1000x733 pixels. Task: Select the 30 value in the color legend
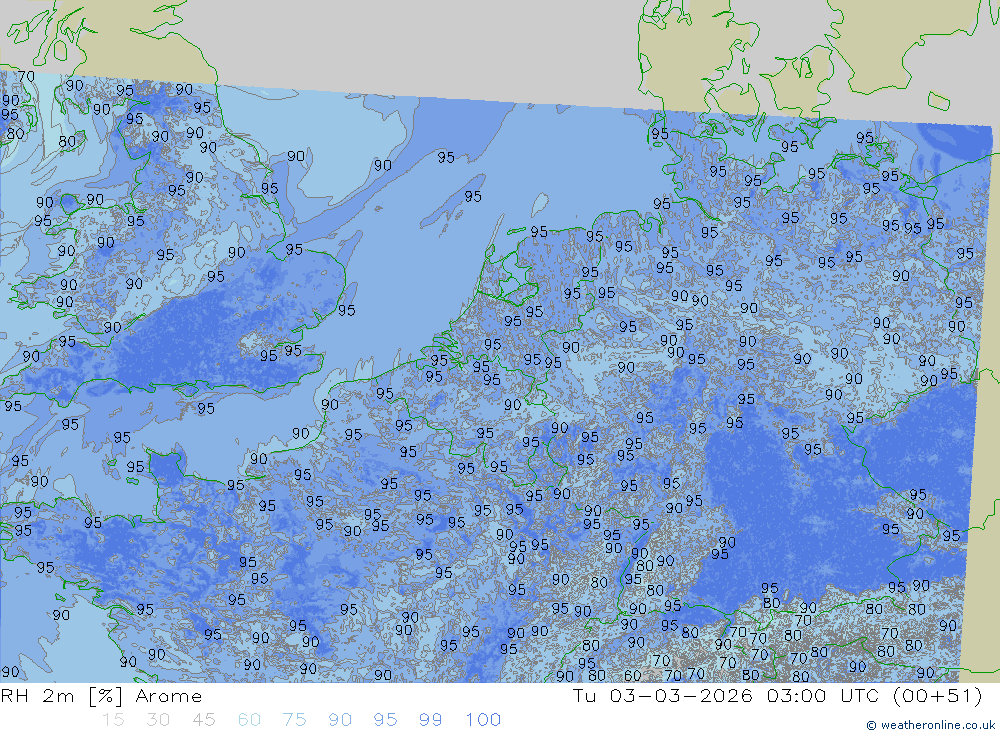[158, 720]
